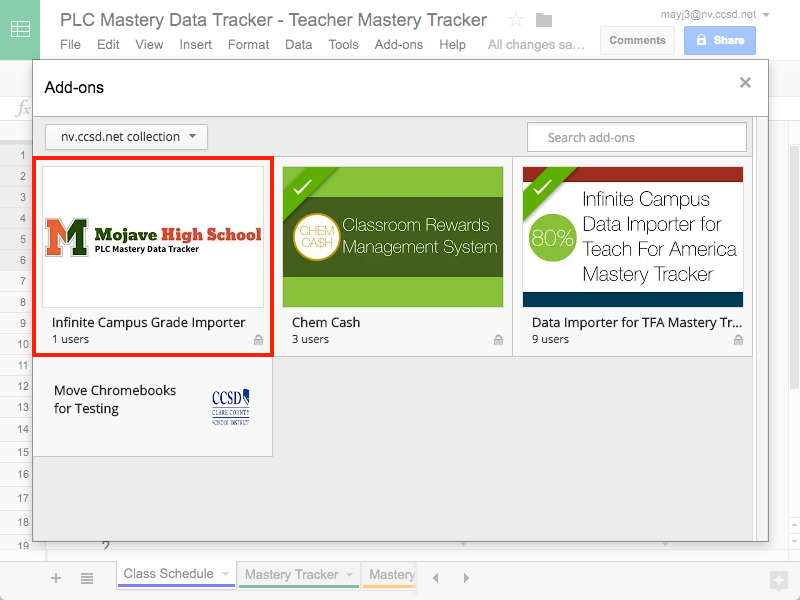
Task: Select the Chem Cash add-on thumbnail
Action: tap(393, 237)
